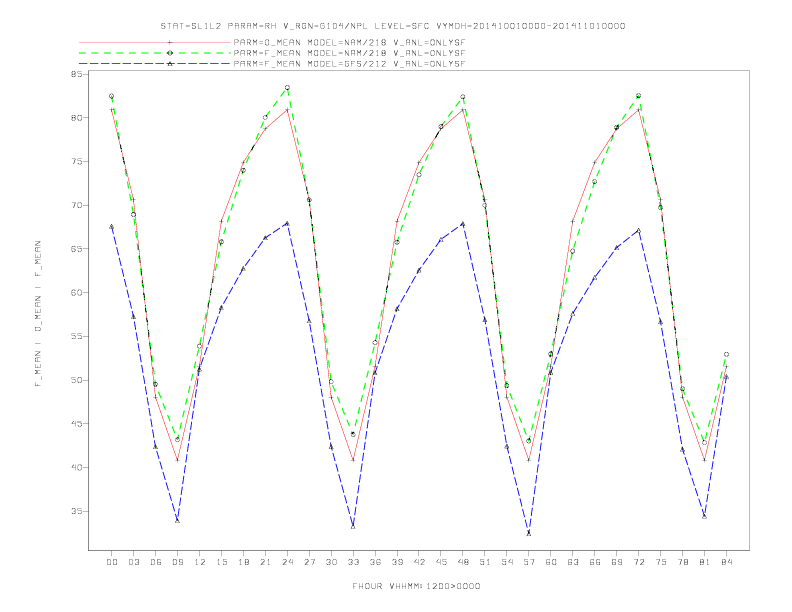Click y-axis tick label 35

(76, 512)
